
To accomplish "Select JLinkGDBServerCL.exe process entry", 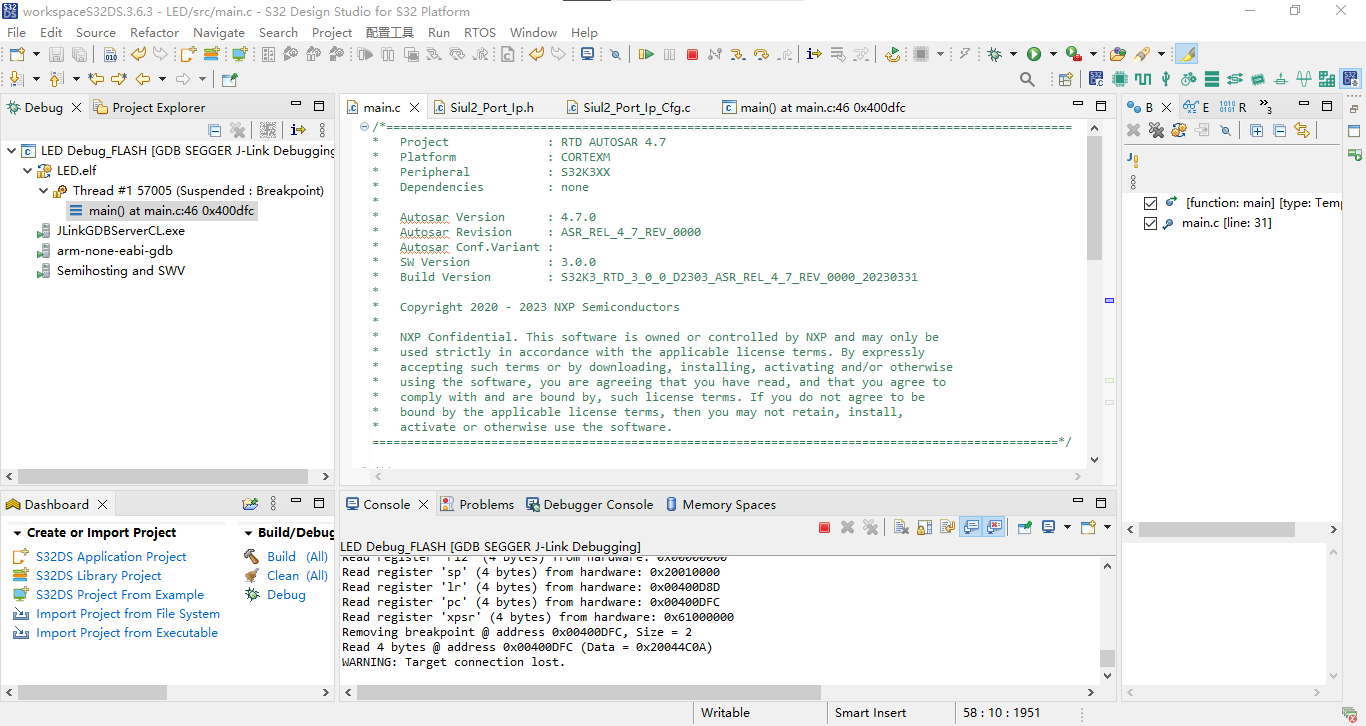I will pos(120,231).
